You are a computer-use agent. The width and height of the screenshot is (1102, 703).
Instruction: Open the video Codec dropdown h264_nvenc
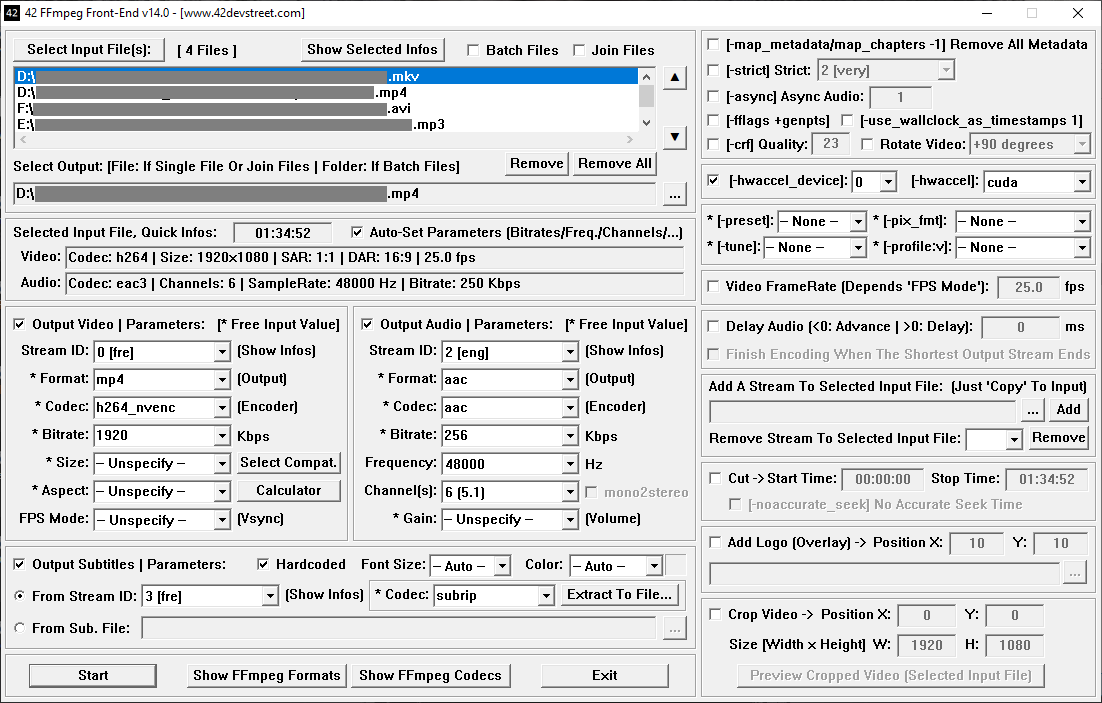(x=222, y=408)
